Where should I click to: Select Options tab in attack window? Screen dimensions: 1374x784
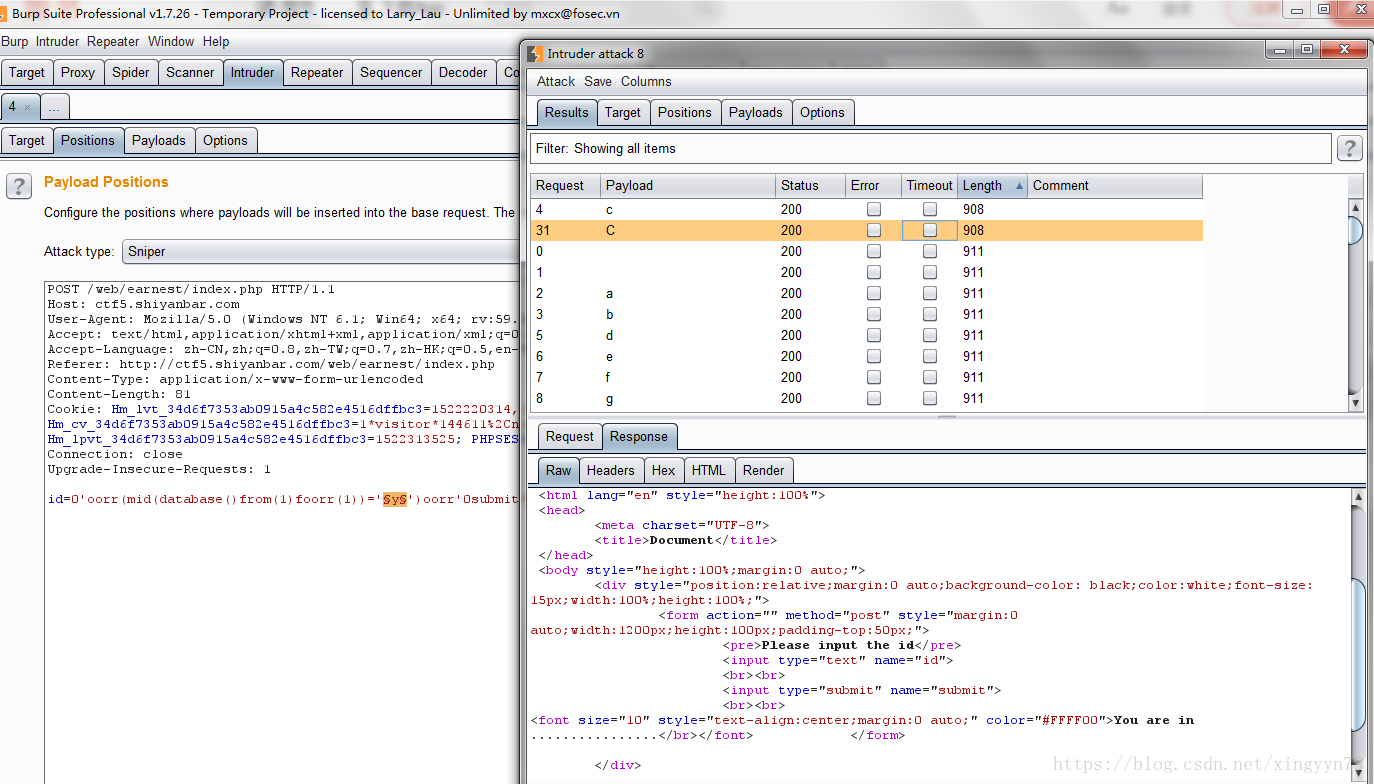pos(822,112)
